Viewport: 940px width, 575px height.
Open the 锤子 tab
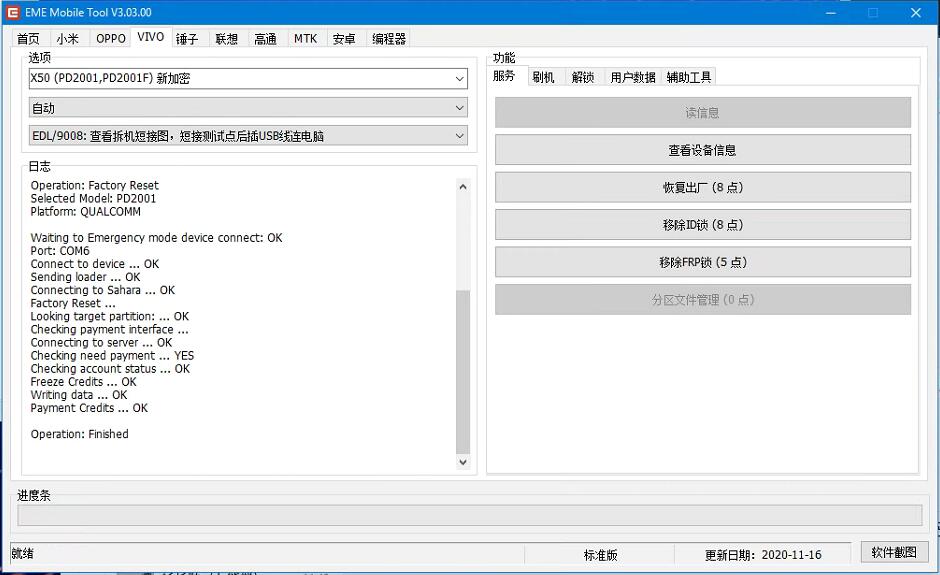coord(187,39)
